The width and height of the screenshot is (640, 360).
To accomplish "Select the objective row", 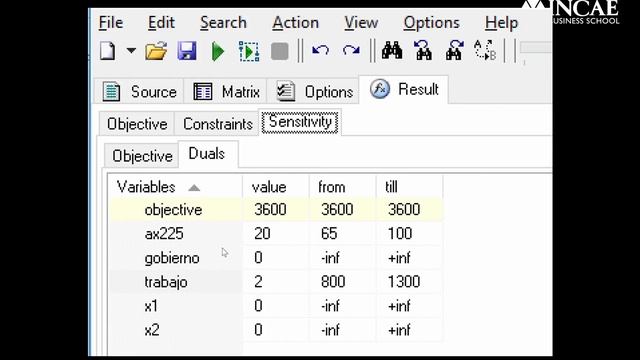I will 276,210.
